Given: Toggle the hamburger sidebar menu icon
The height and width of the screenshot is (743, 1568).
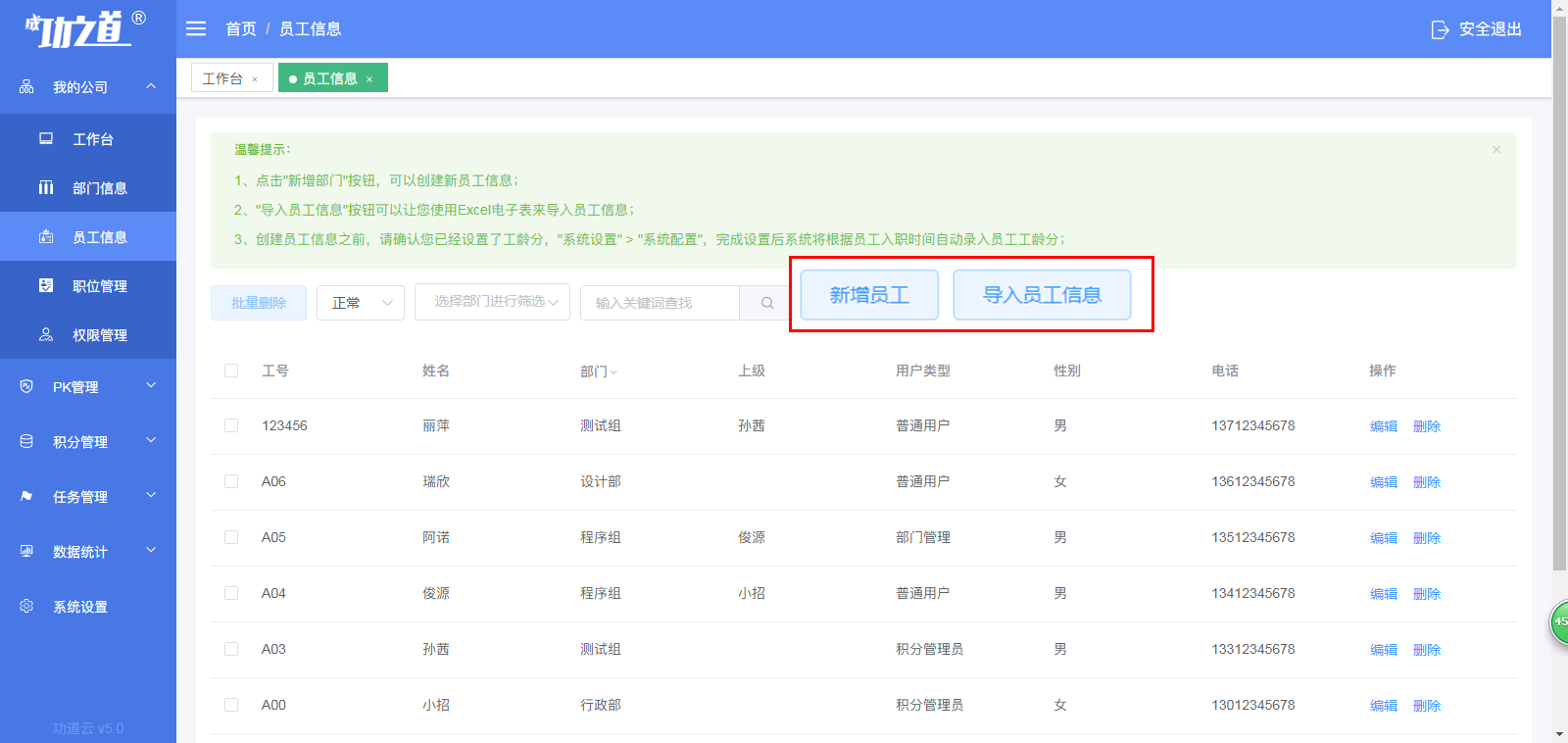Looking at the screenshot, I should [196, 28].
